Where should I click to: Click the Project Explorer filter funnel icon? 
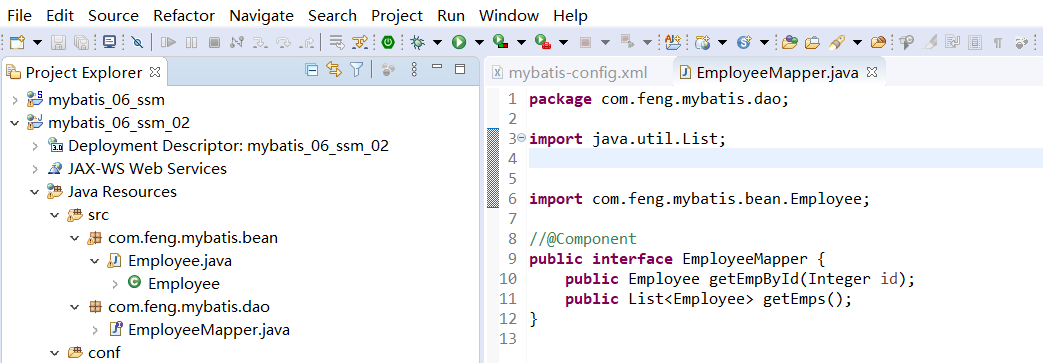[357, 69]
